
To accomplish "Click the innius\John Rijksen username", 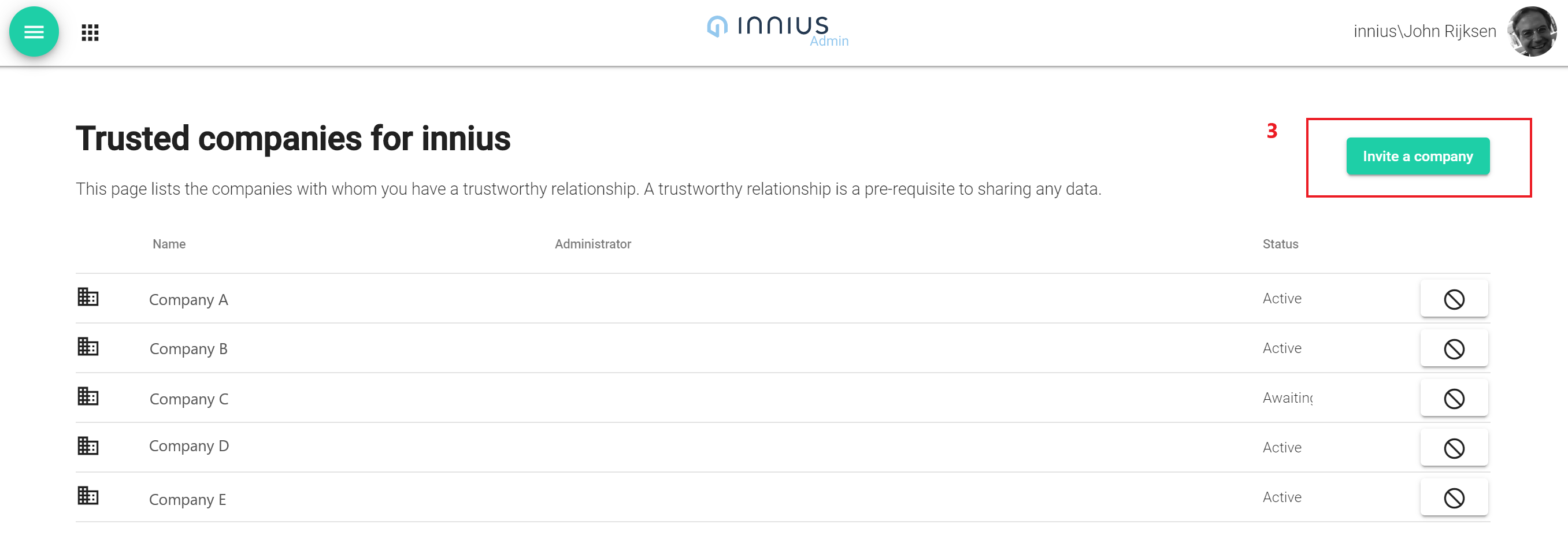I will tap(1424, 31).
